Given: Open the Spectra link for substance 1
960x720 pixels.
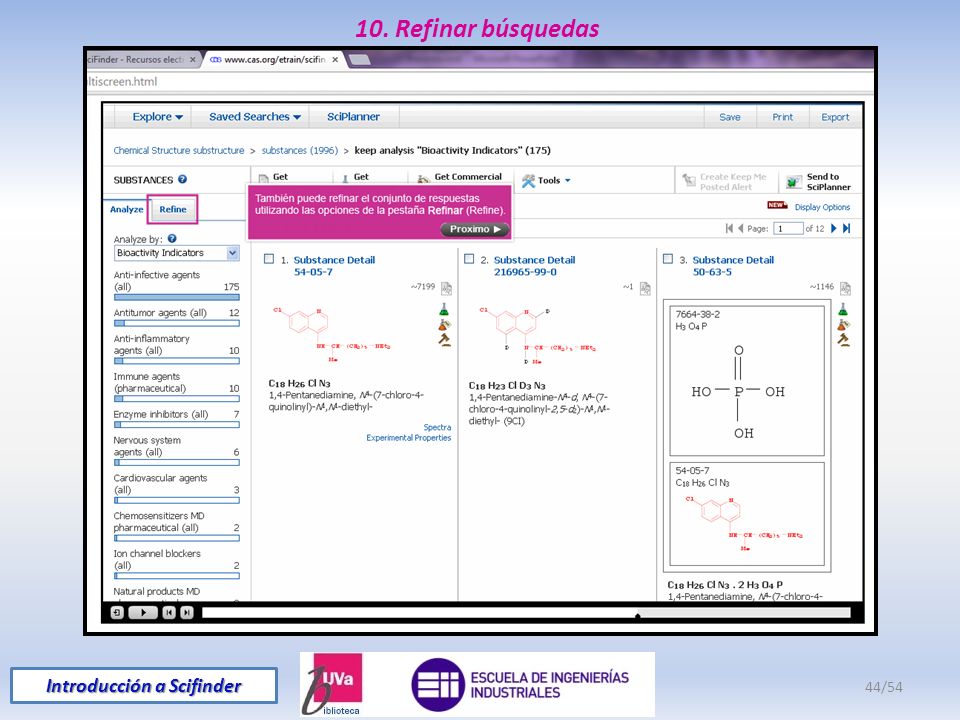Looking at the screenshot, I should tap(437, 427).
